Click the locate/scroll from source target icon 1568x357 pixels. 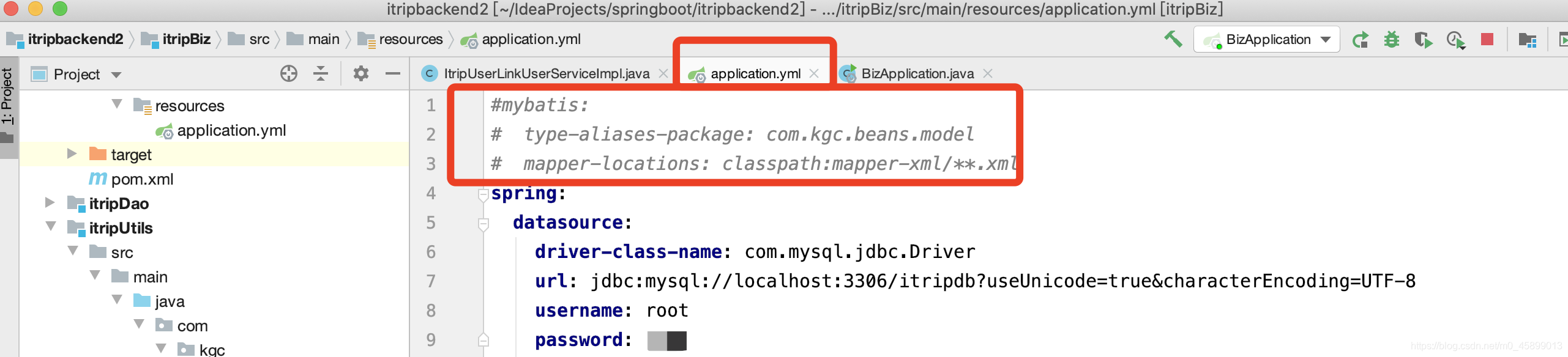click(x=289, y=74)
